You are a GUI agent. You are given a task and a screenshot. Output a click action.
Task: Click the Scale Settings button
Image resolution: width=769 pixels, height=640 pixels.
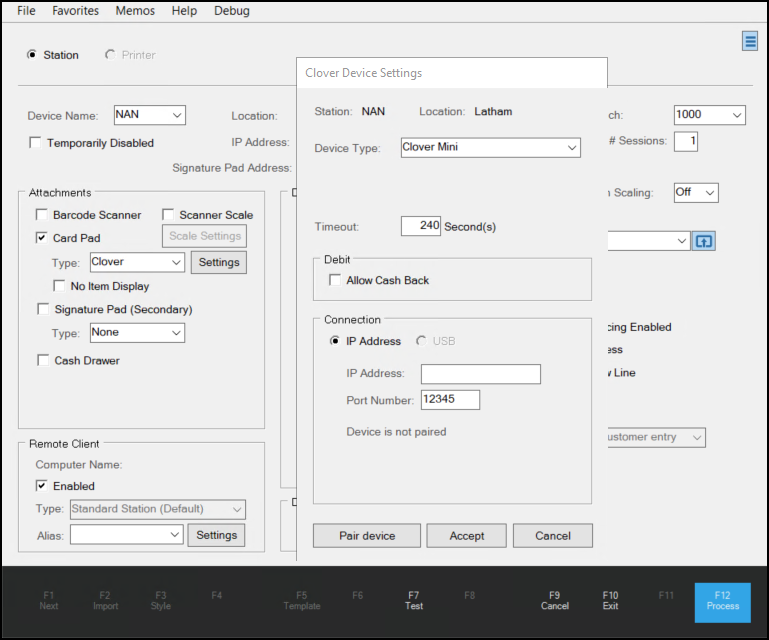205,236
